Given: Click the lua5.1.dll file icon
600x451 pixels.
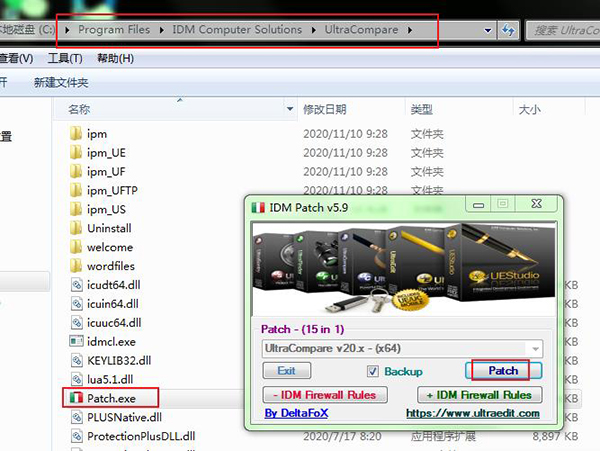Looking at the screenshot, I should 77,379.
